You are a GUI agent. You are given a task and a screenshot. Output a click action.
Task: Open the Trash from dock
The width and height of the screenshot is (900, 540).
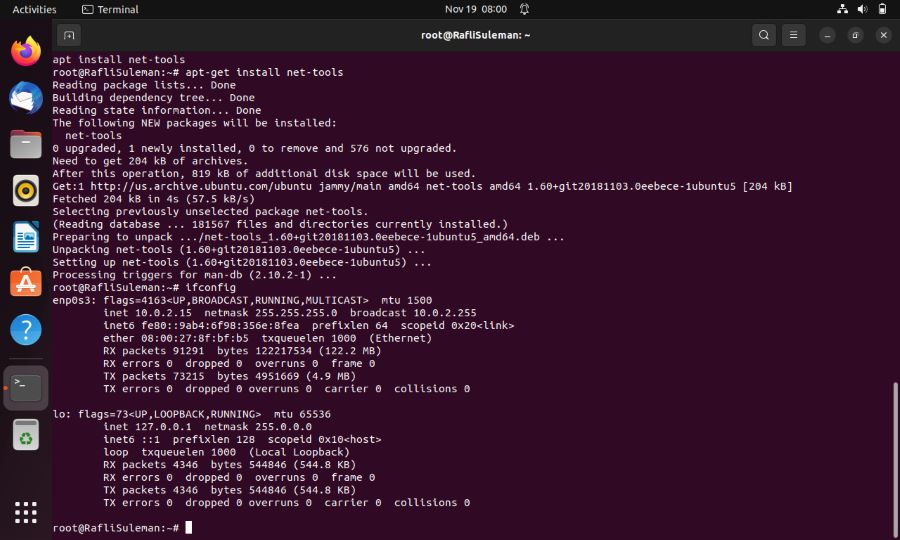(26, 434)
